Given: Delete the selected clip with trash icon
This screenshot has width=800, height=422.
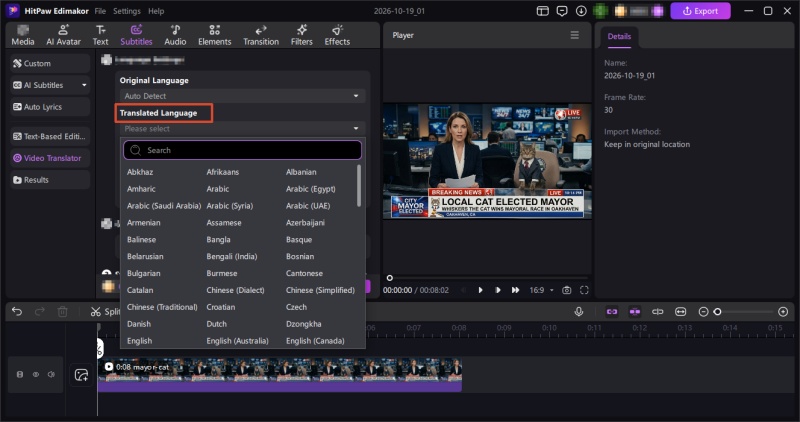Looking at the screenshot, I should coord(62,311).
